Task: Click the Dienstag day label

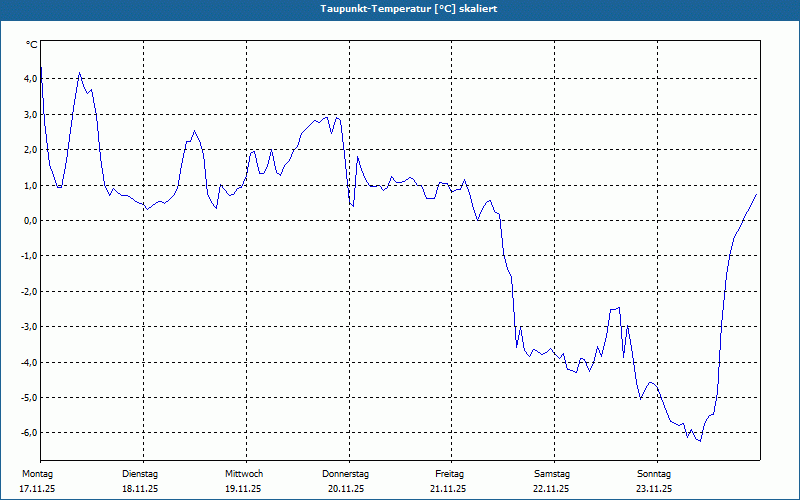Action: coord(140,474)
